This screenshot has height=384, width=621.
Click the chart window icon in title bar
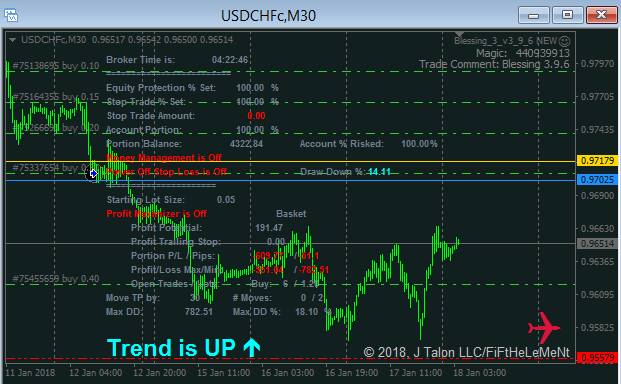click(x=11, y=15)
